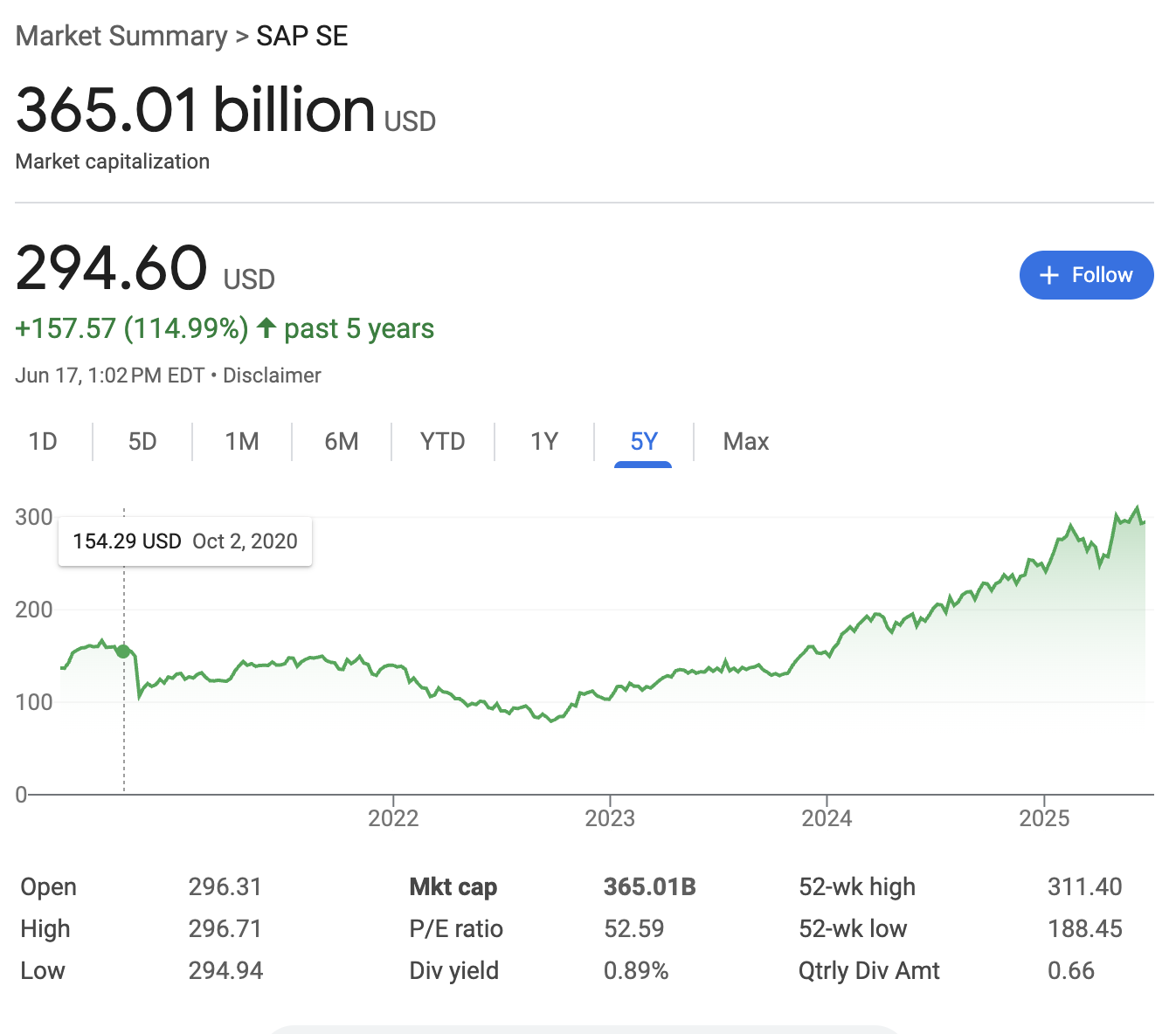Click the 52-wk high value 311.40
This screenshot has height=1034, width=1176.
(x=1086, y=886)
